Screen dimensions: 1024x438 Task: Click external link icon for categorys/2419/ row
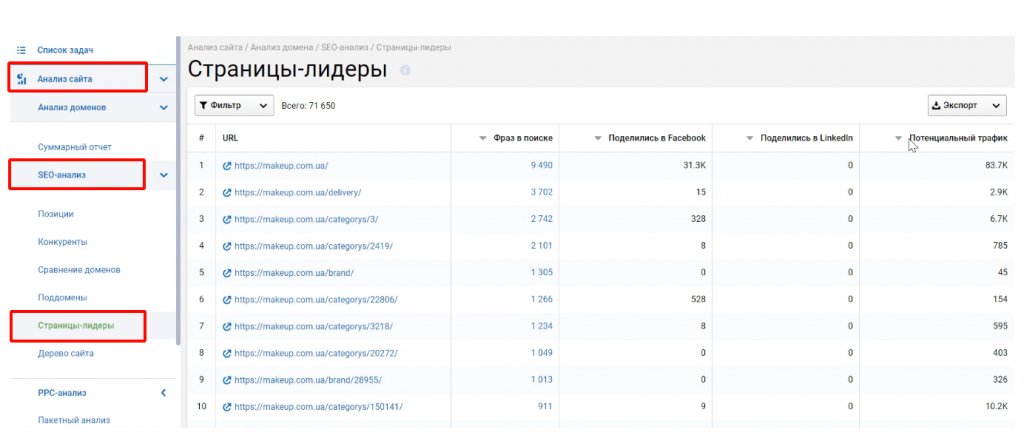tap(227, 246)
